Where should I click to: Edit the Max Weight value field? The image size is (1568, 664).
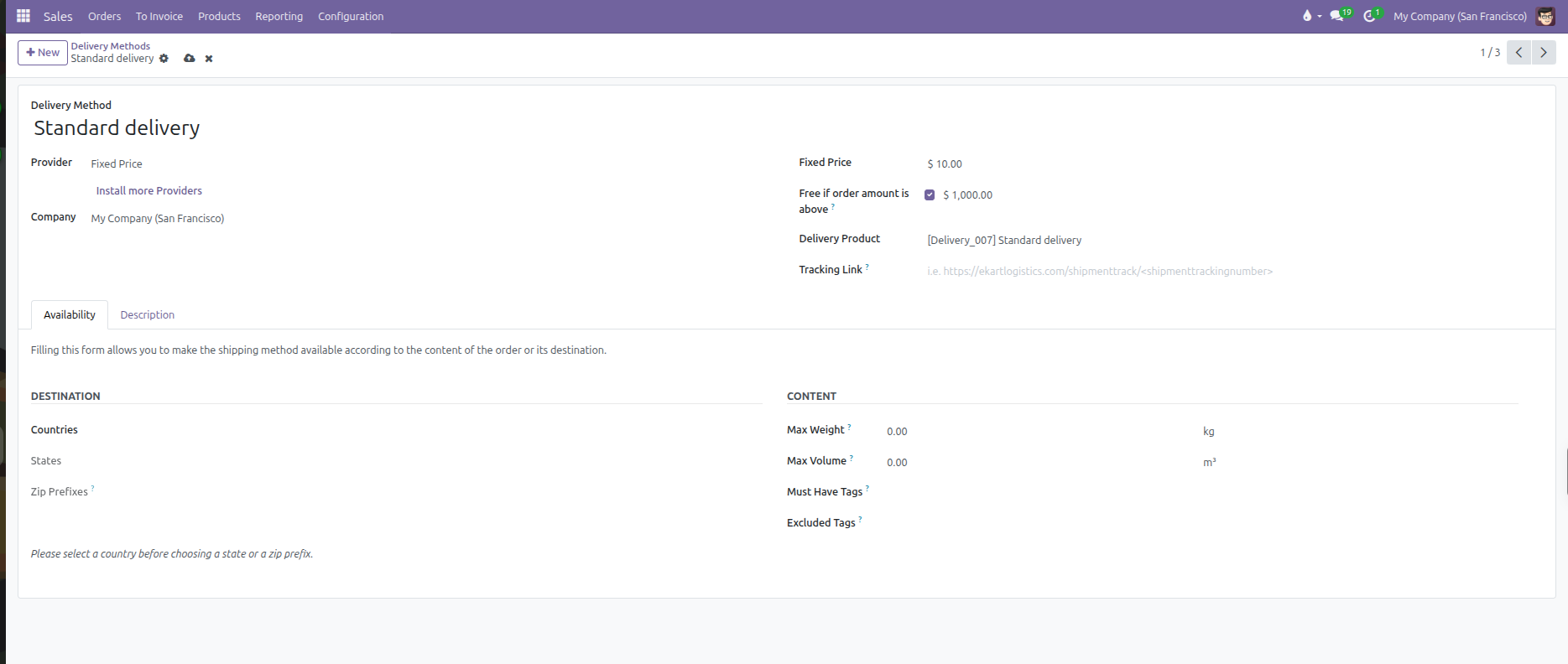(1040, 431)
